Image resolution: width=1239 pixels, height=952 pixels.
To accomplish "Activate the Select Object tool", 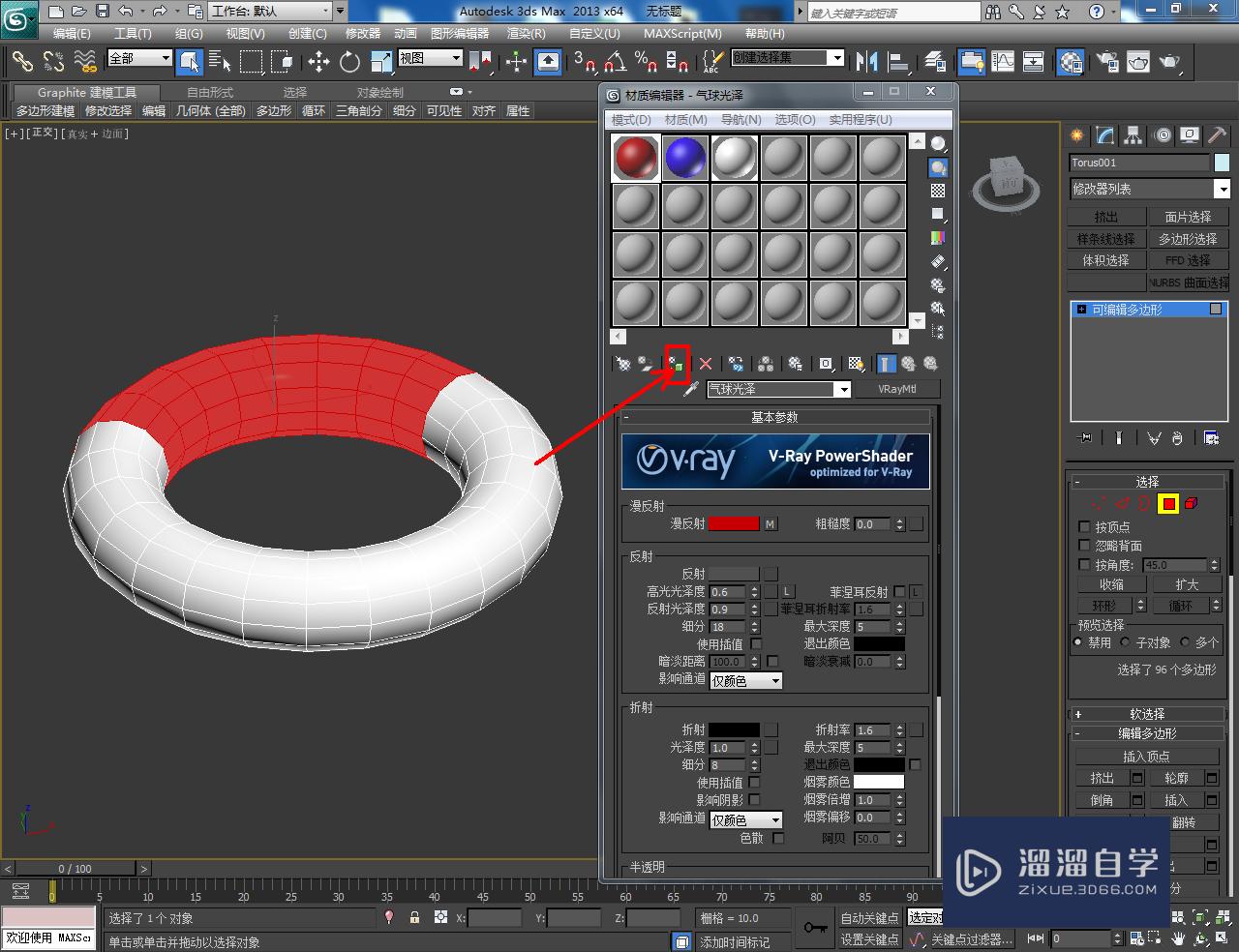I will [190, 61].
